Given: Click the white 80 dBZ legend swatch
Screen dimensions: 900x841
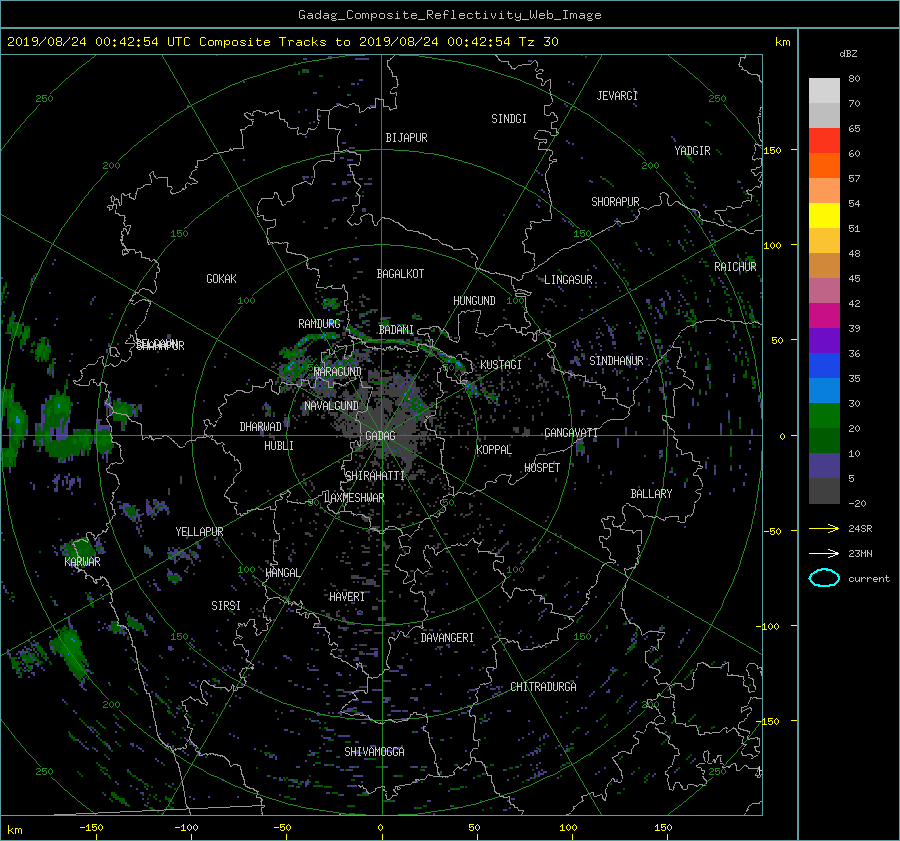Looking at the screenshot, I should pos(824,91).
